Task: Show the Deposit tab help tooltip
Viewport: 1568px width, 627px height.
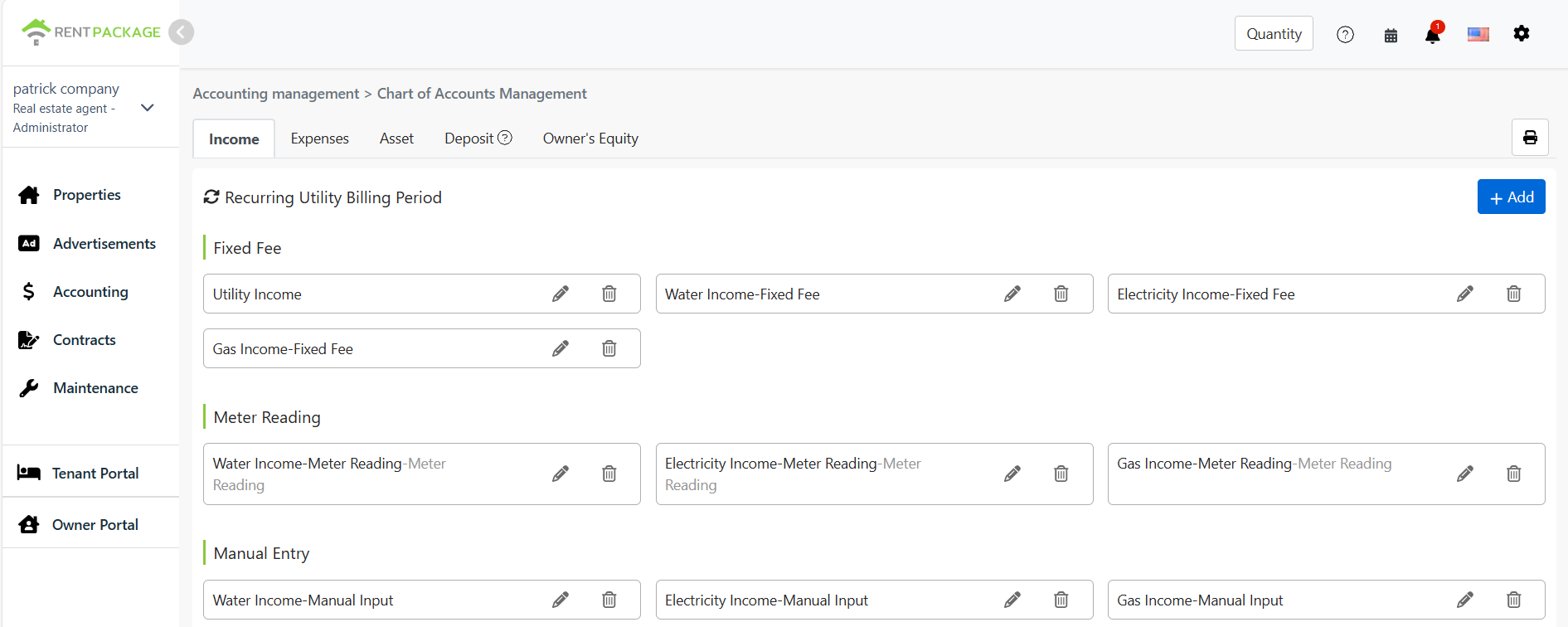Action: (x=505, y=138)
